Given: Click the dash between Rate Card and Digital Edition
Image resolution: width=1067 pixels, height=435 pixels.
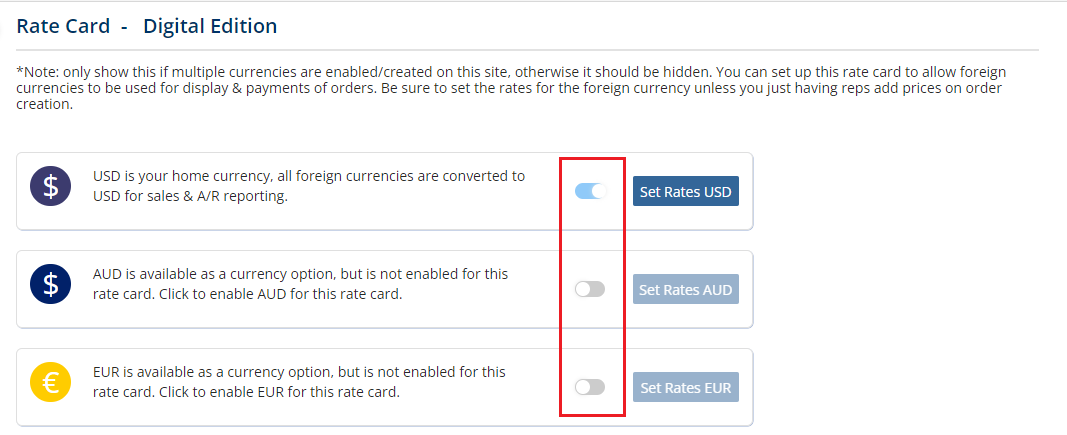Looking at the screenshot, I should pyautogui.click(x=125, y=27).
